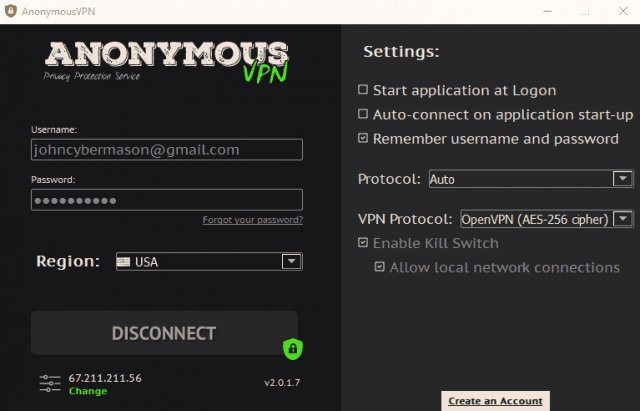This screenshot has width=640, height=411.
Task: Enable Start application at Logon checkbox
Action: click(x=363, y=90)
